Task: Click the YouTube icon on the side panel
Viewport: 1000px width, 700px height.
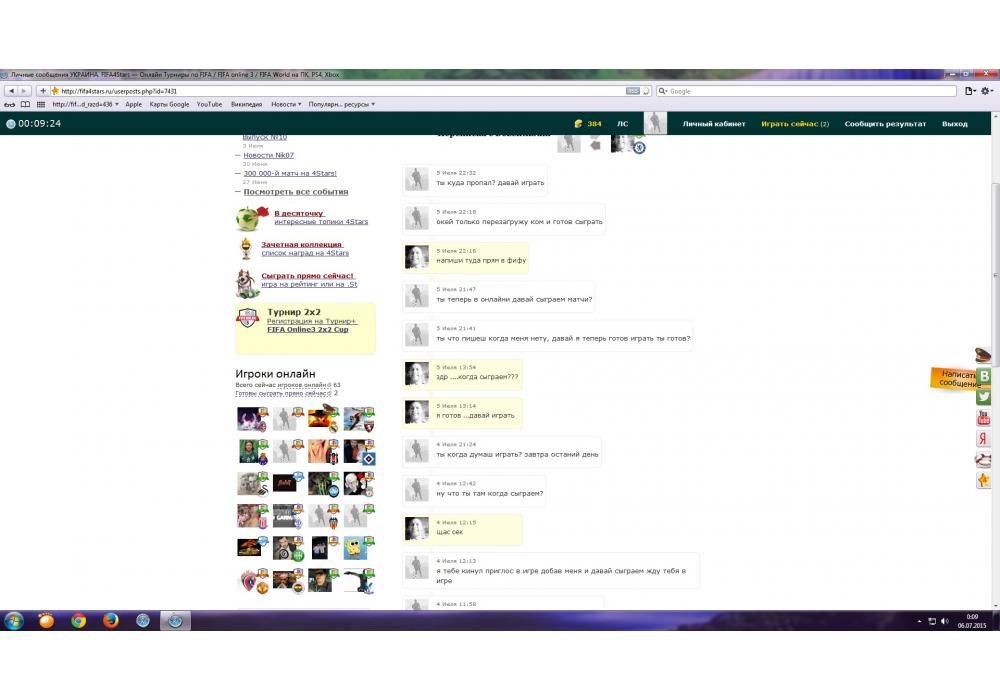Action: [x=984, y=418]
